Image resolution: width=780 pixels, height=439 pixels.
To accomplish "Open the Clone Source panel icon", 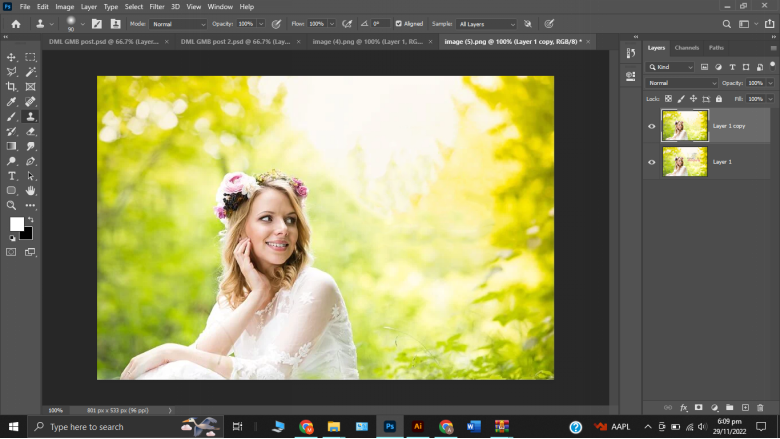I will (x=115, y=24).
